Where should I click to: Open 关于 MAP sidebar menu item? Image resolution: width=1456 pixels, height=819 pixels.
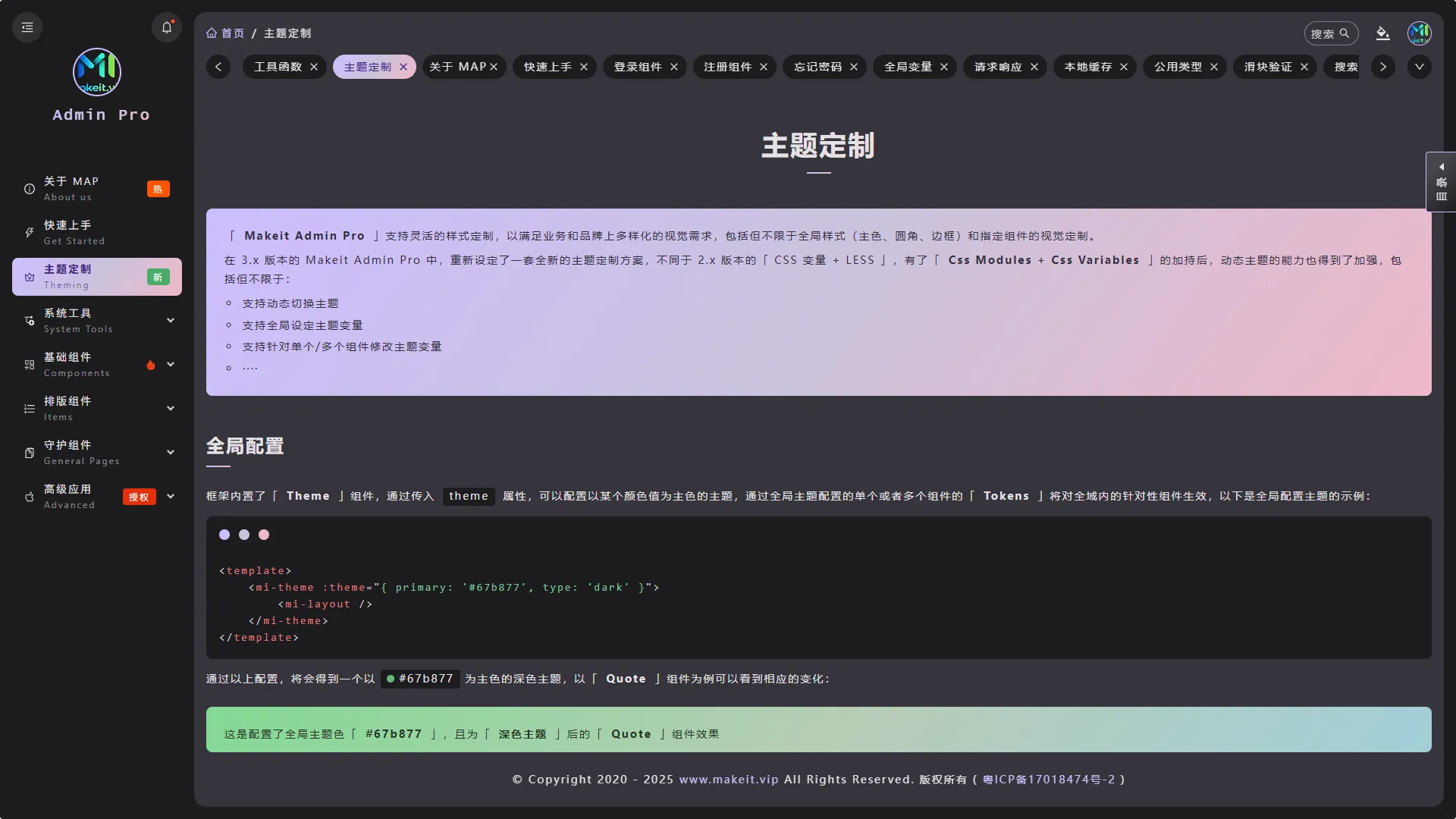97,189
